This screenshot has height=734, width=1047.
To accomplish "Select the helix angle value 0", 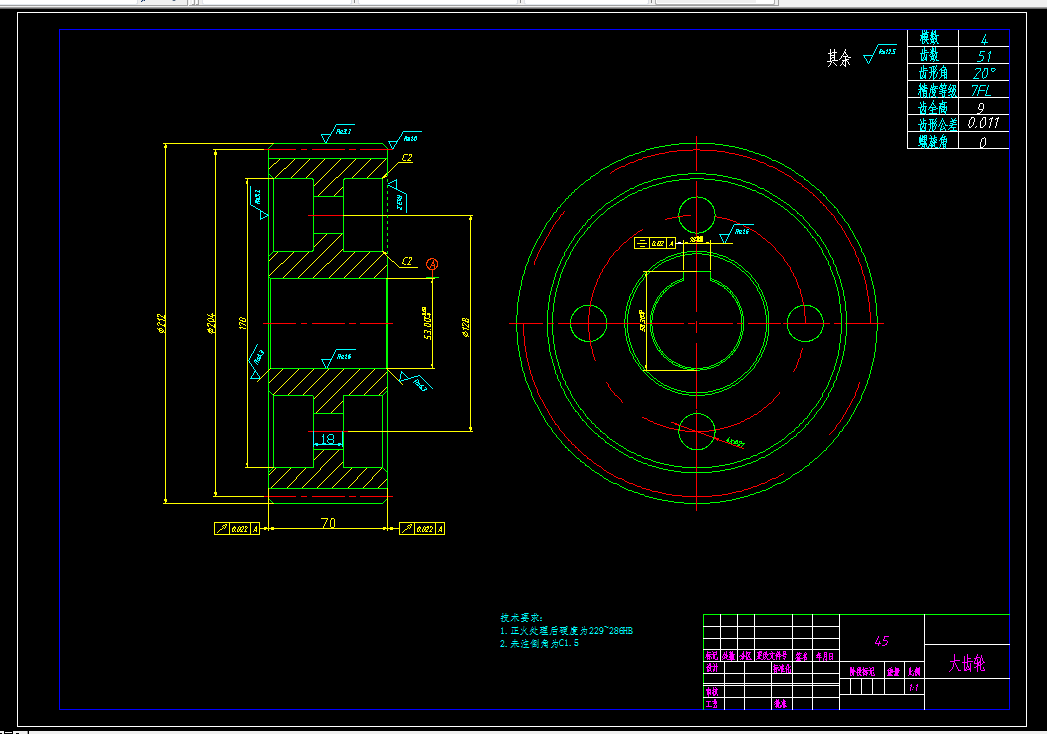I will pos(983,142).
